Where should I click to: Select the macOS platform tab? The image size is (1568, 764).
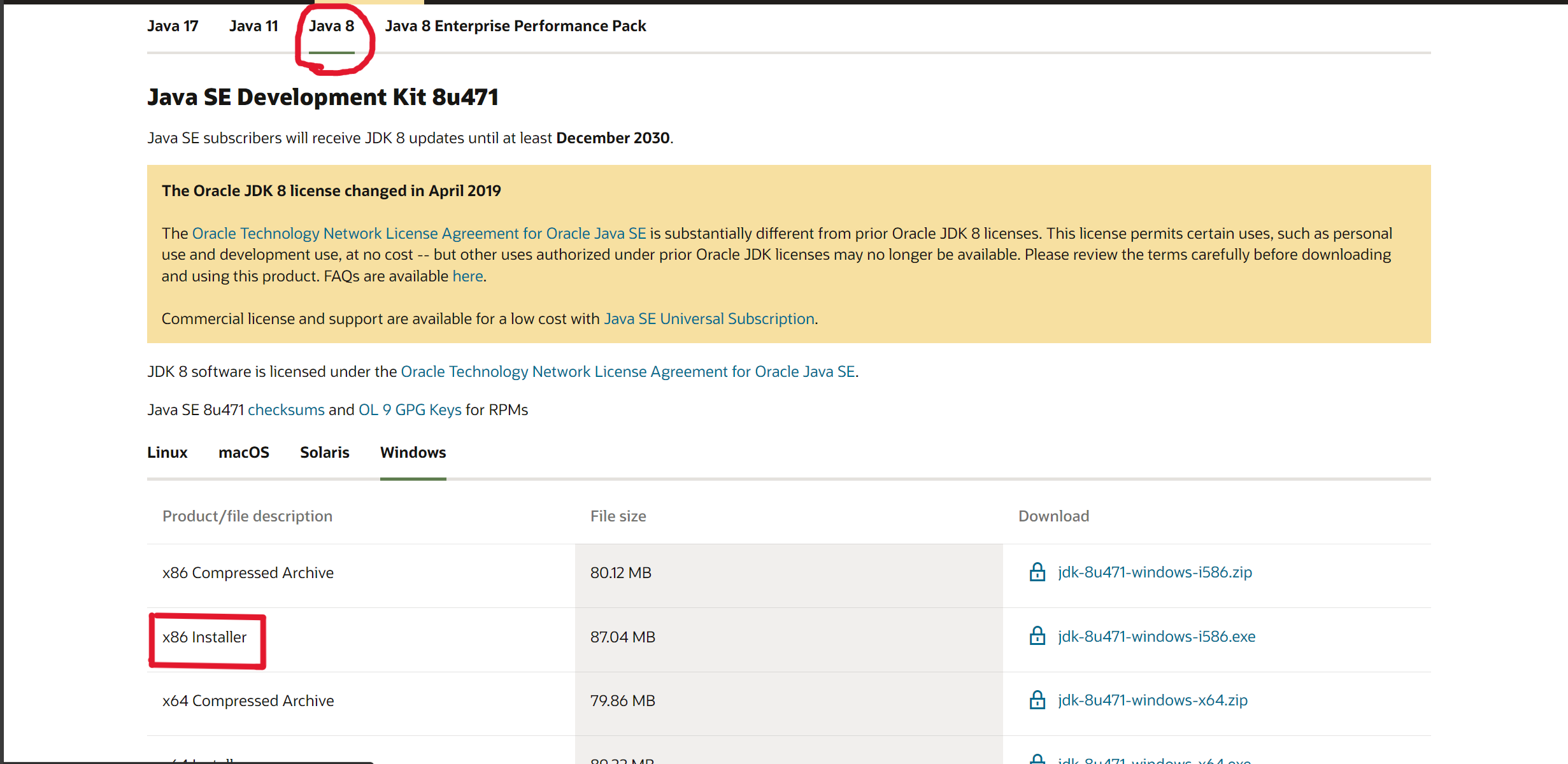click(x=244, y=453)
